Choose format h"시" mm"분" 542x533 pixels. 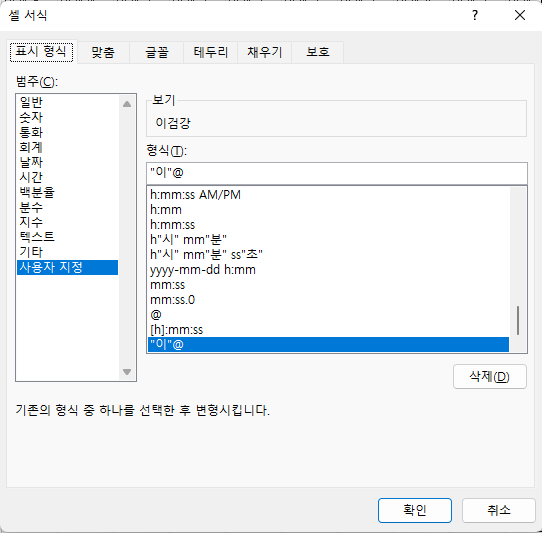328,240
